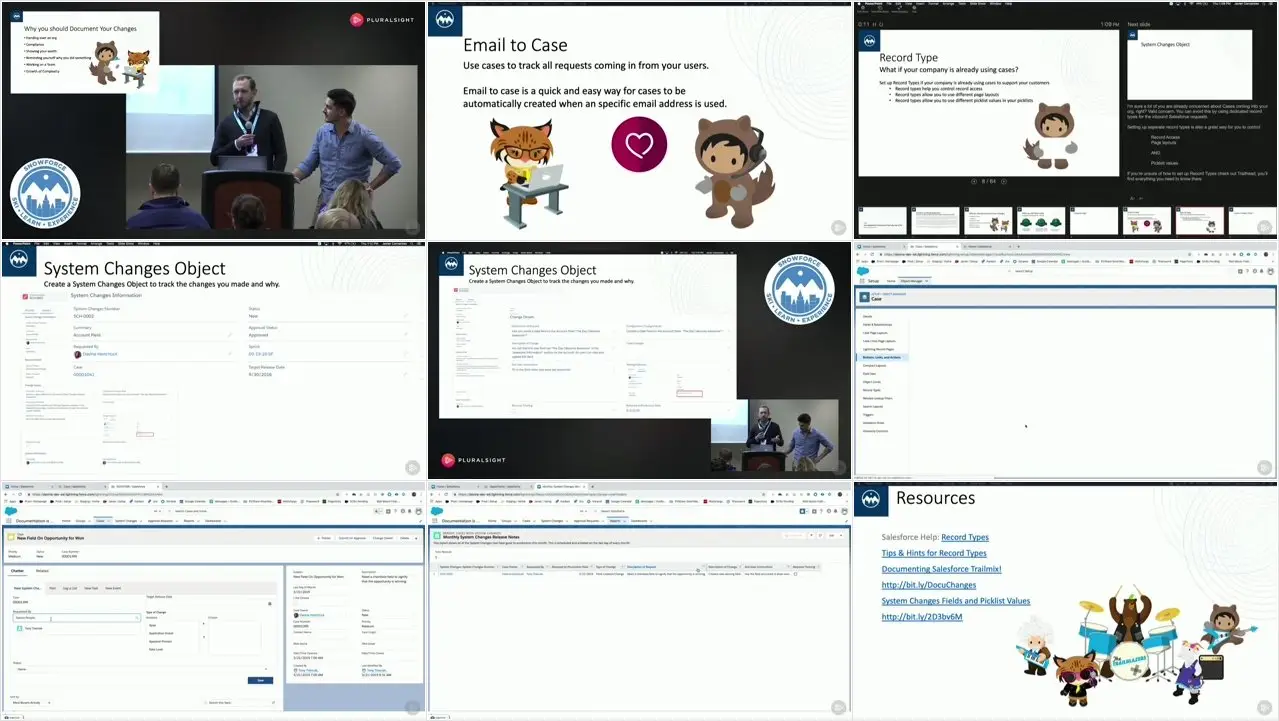1279x721 pixels.
Task: Reload the browser page in Setup Case window
Action: [x=872, y=254]
